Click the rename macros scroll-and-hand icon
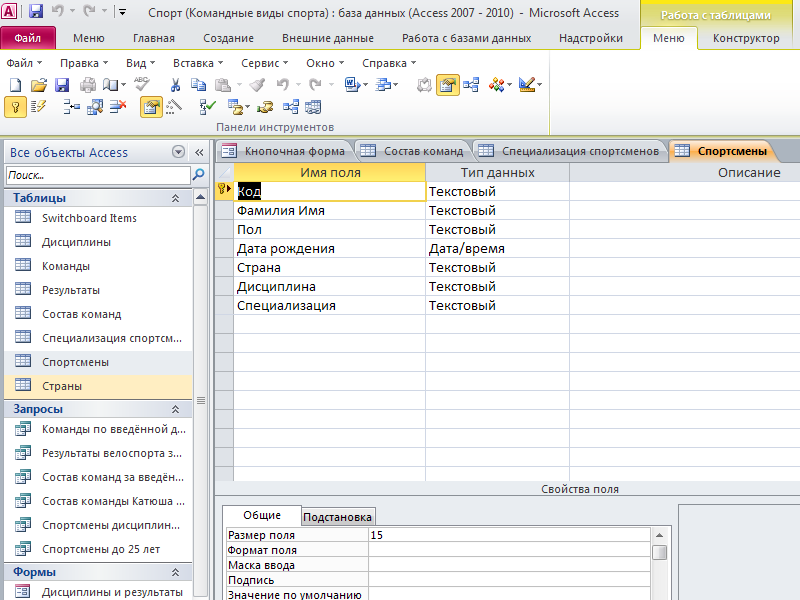 265,107
